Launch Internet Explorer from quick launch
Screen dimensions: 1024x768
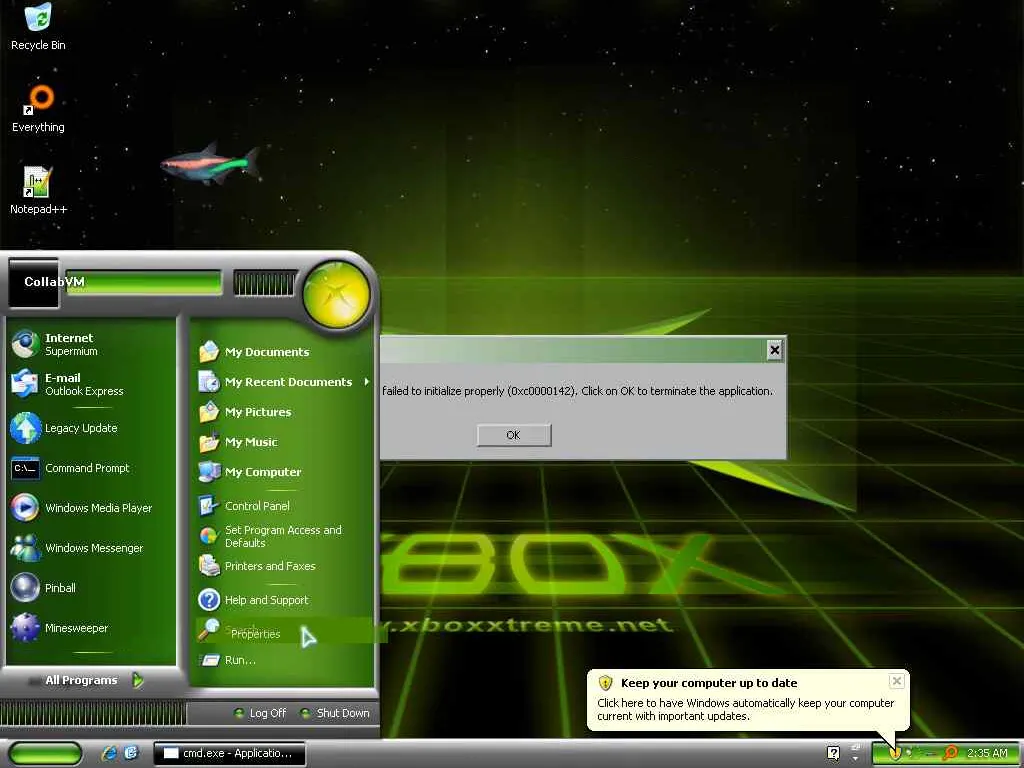(x=108, y=753)
